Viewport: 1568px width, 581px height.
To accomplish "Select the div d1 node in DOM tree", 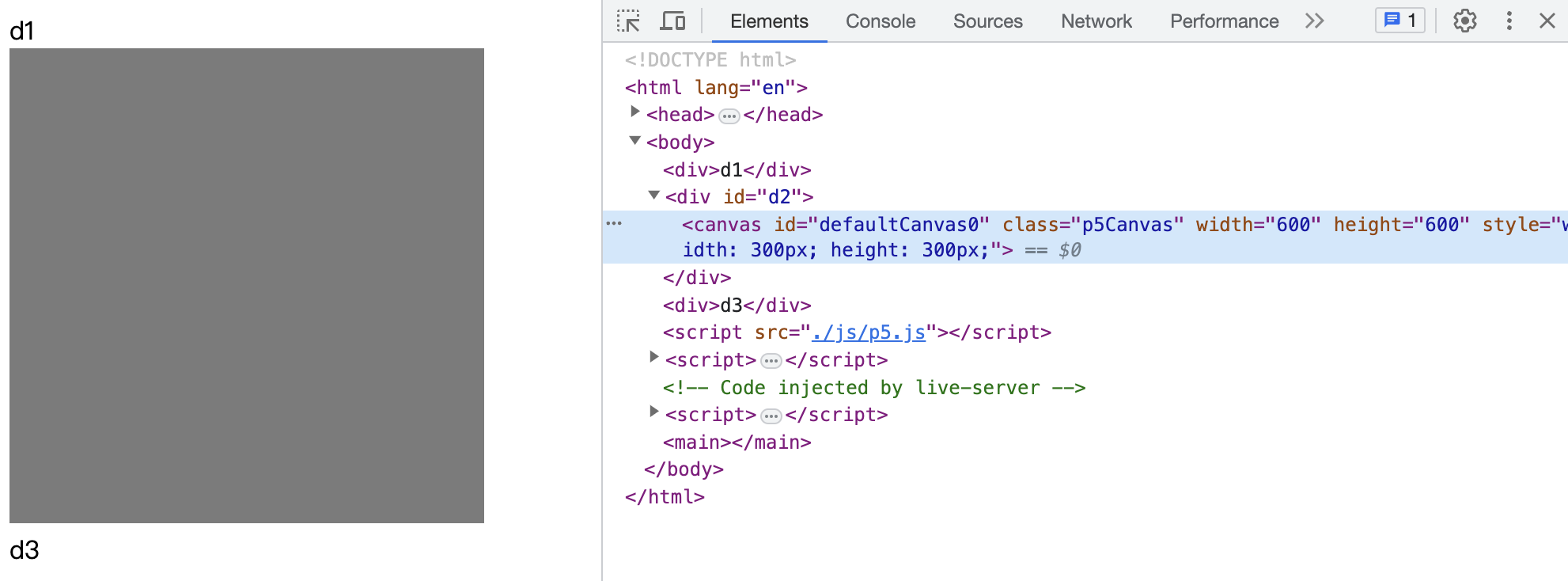I will point(737,169).
